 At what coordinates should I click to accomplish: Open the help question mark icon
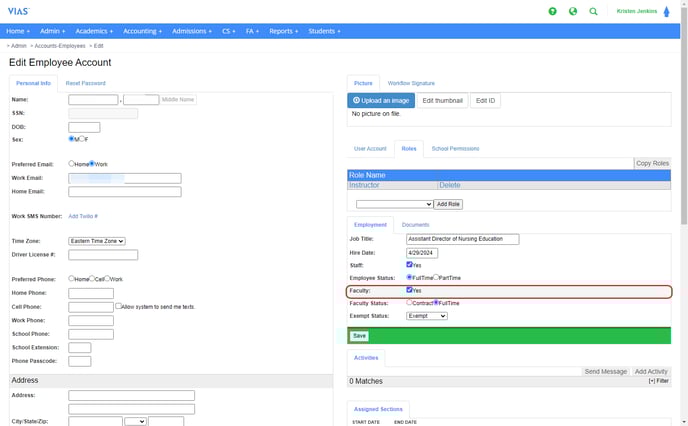click(552, 11)
